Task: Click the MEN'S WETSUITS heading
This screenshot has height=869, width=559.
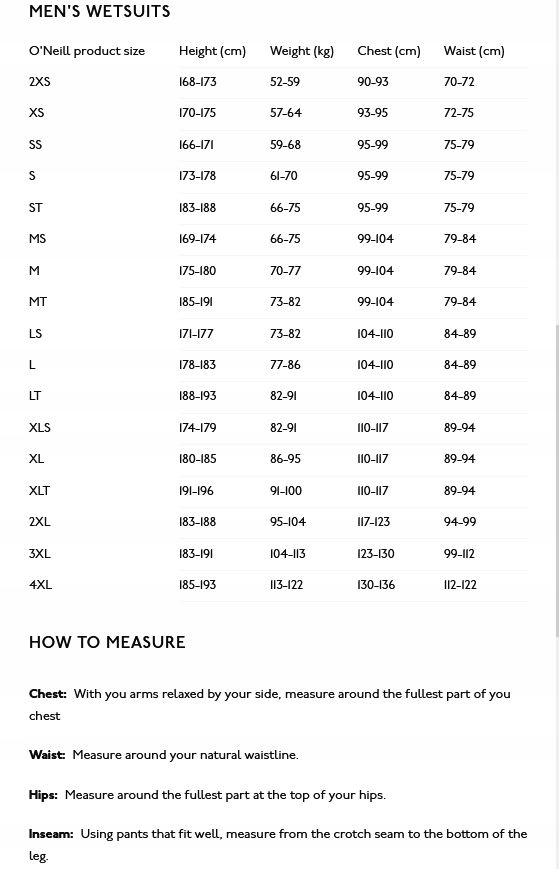Action: (x=100, y=11)
